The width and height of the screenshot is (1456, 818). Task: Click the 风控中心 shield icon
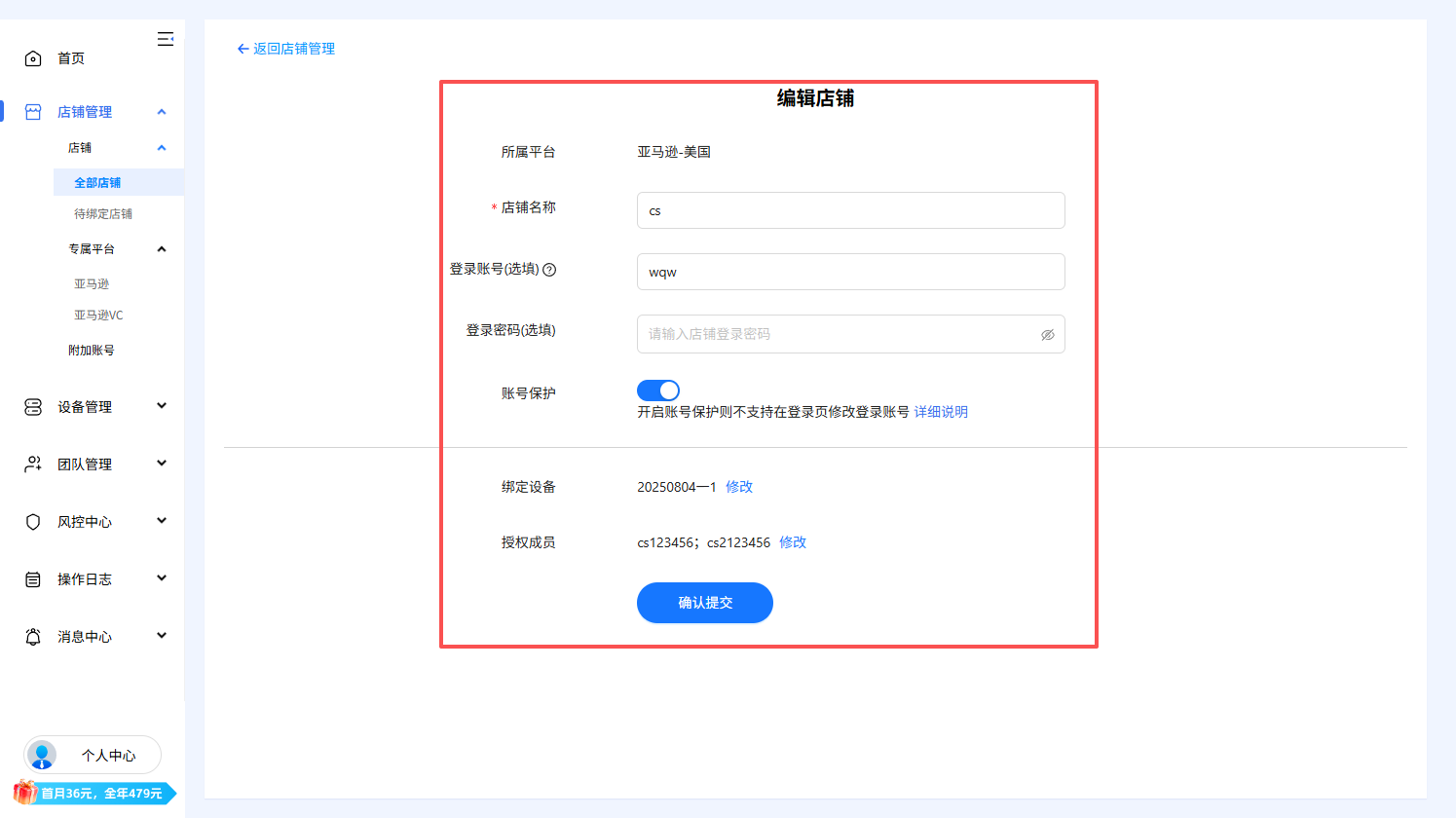(32, 520)
